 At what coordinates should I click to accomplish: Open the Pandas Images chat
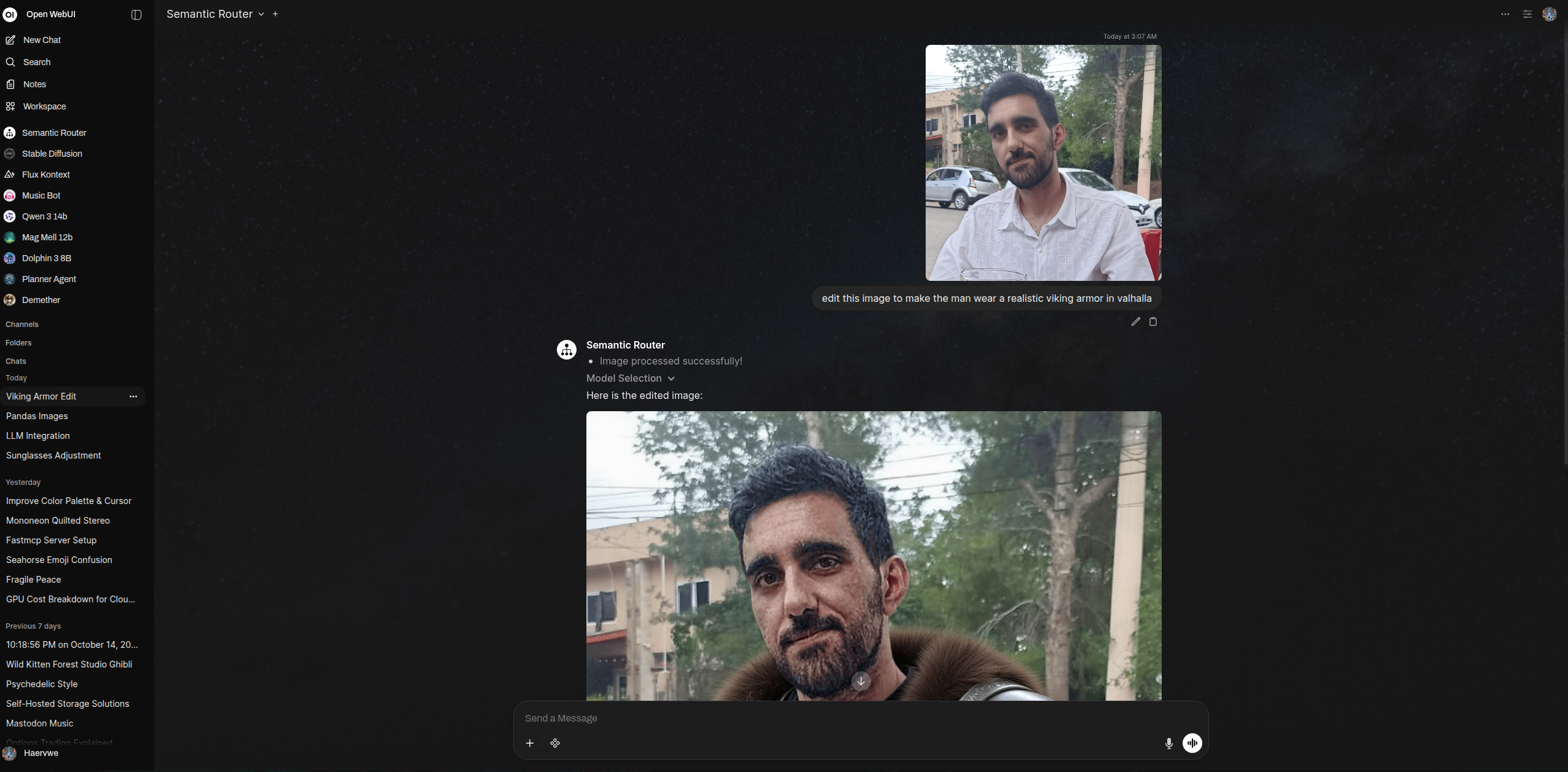pos(37,416)
